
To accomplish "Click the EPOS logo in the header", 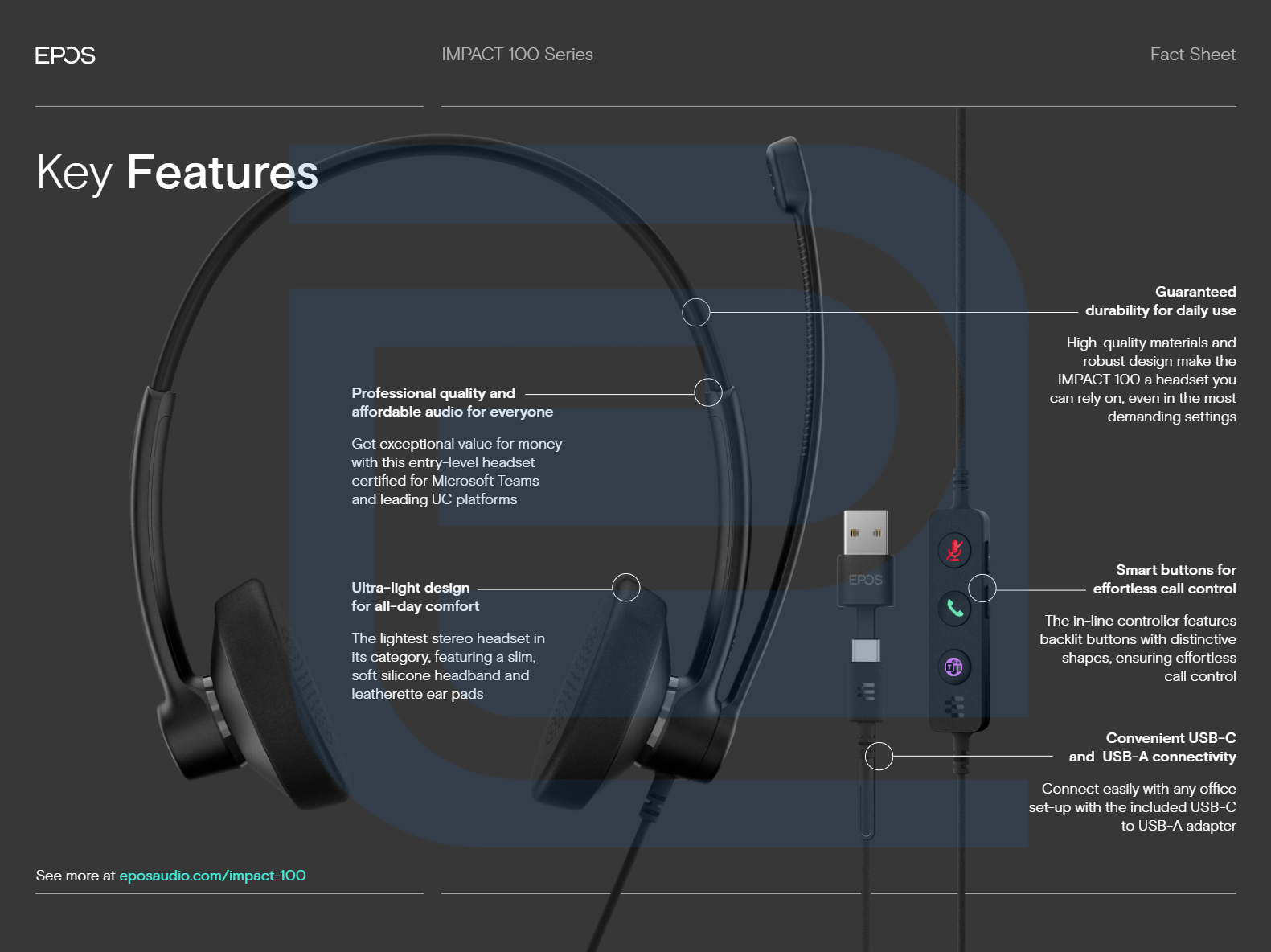I will (65, 55).
